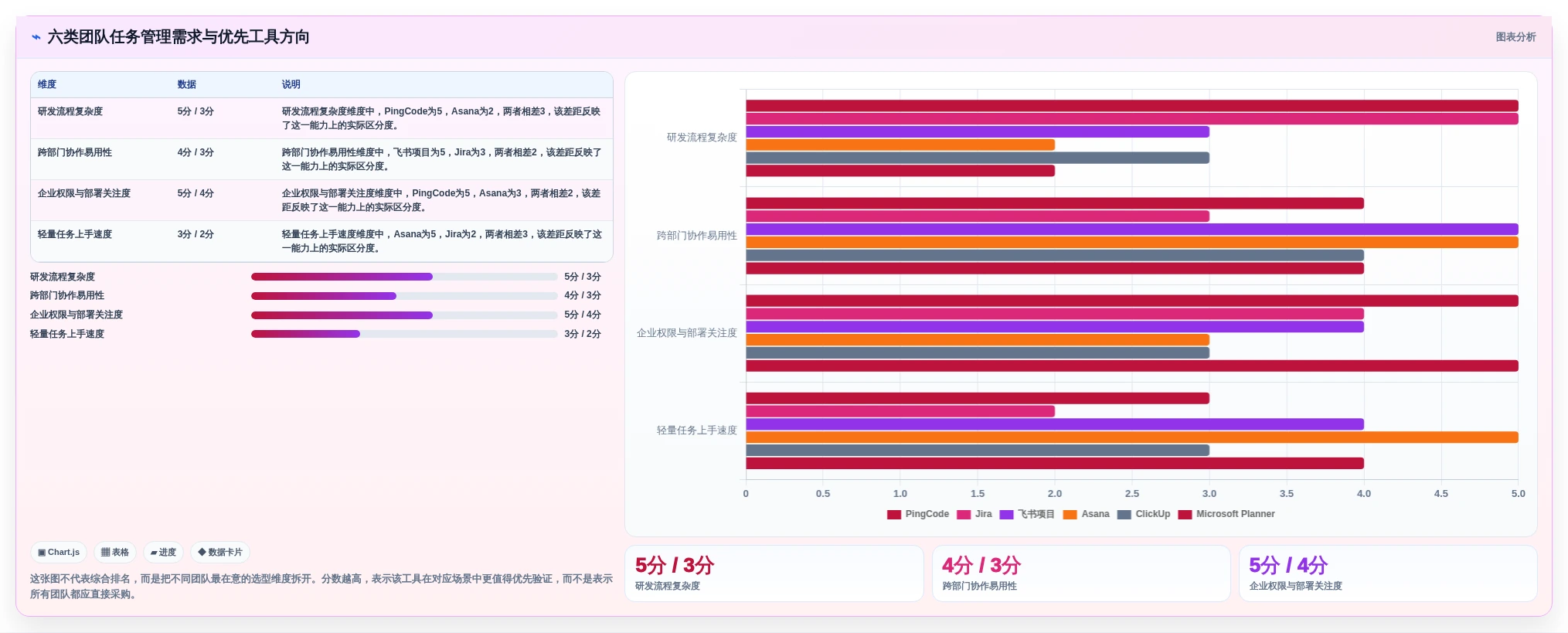
Task: Click the orange Asana bar in 轻量任务上手速度 group
Action: point(1132,437)
